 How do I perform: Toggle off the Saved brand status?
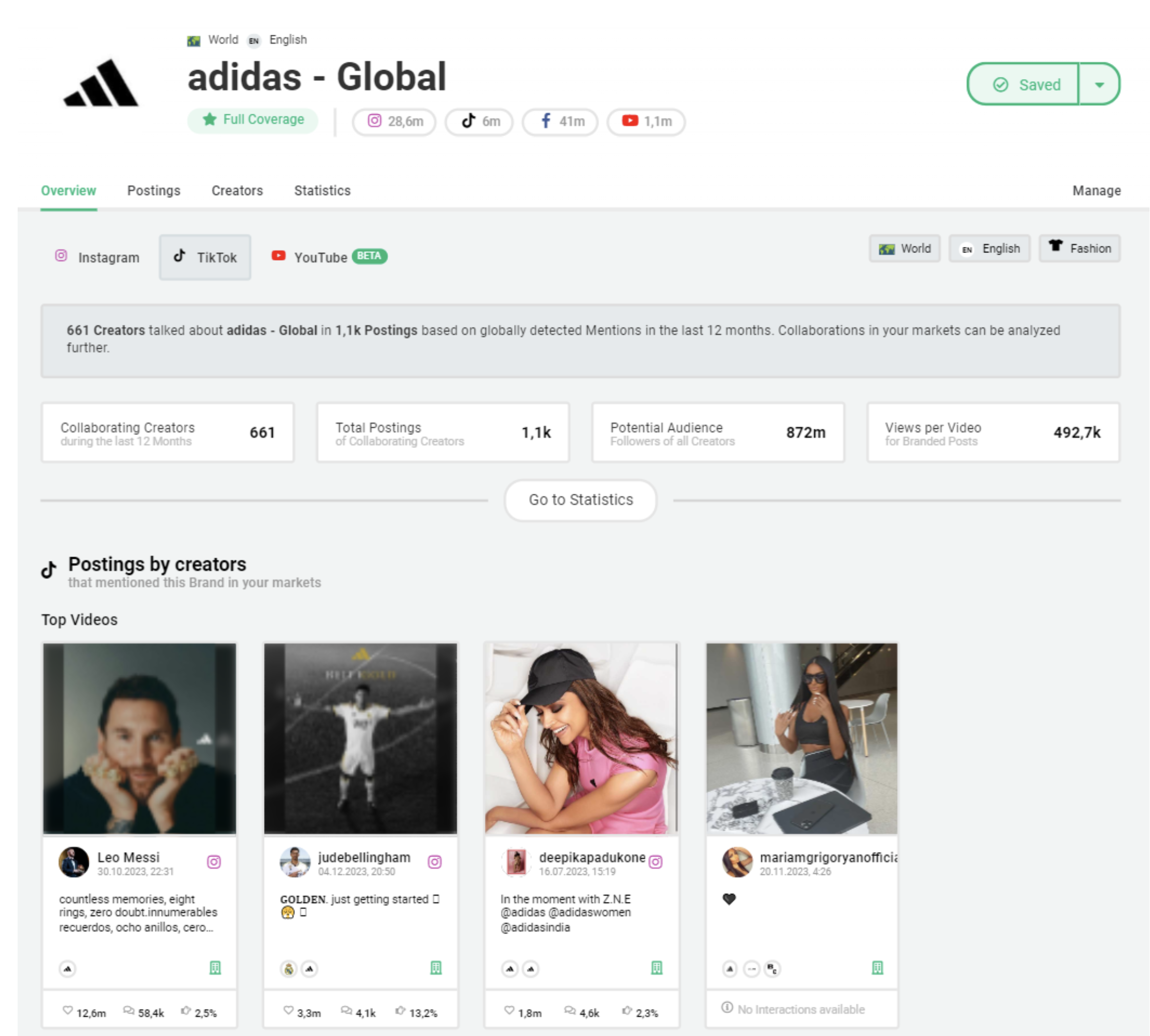point(1023,84)
